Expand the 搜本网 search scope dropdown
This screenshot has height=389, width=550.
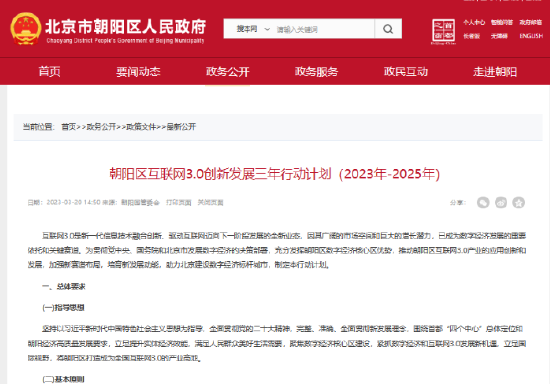pos(253,29)
